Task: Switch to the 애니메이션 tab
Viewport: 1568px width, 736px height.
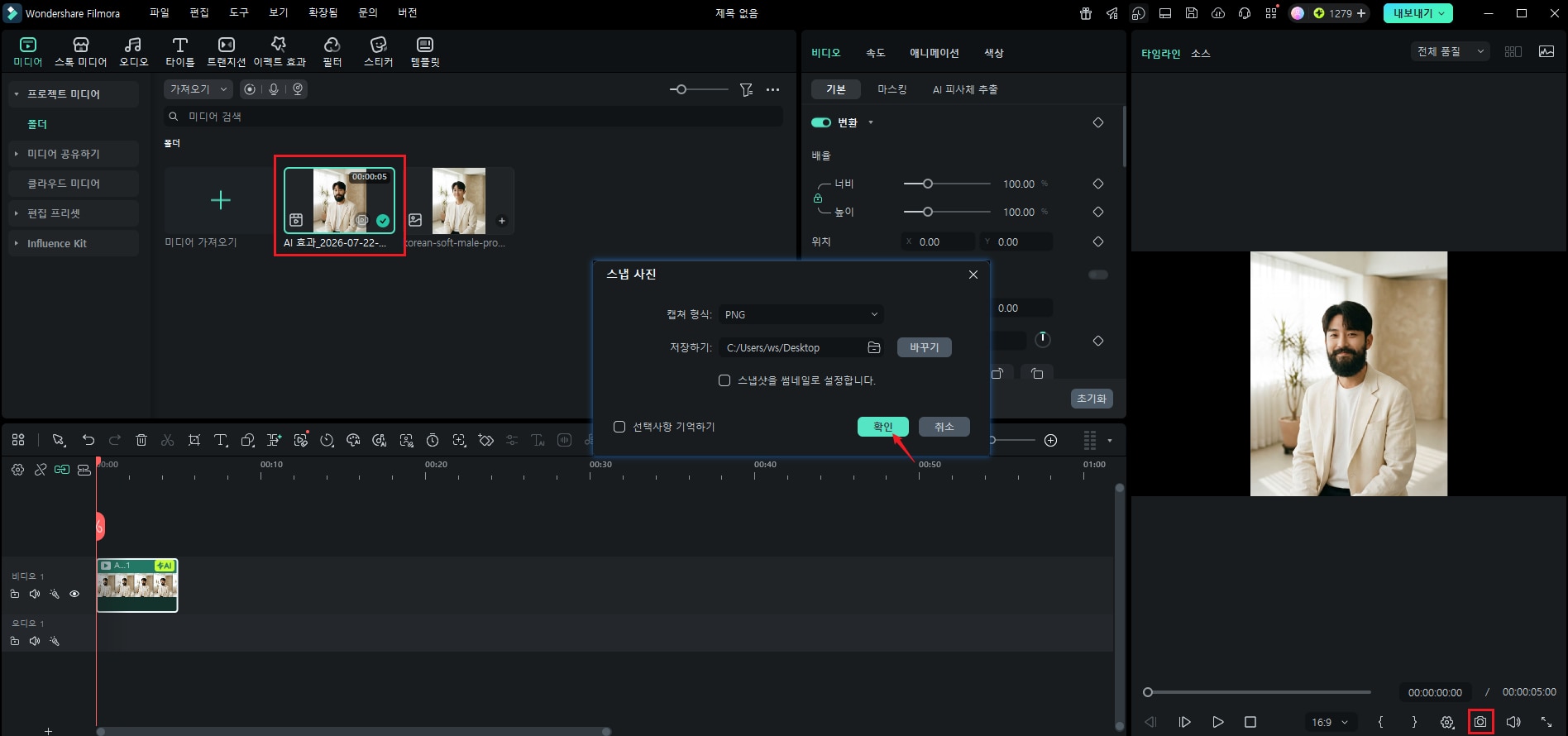Action: (935, 53)
